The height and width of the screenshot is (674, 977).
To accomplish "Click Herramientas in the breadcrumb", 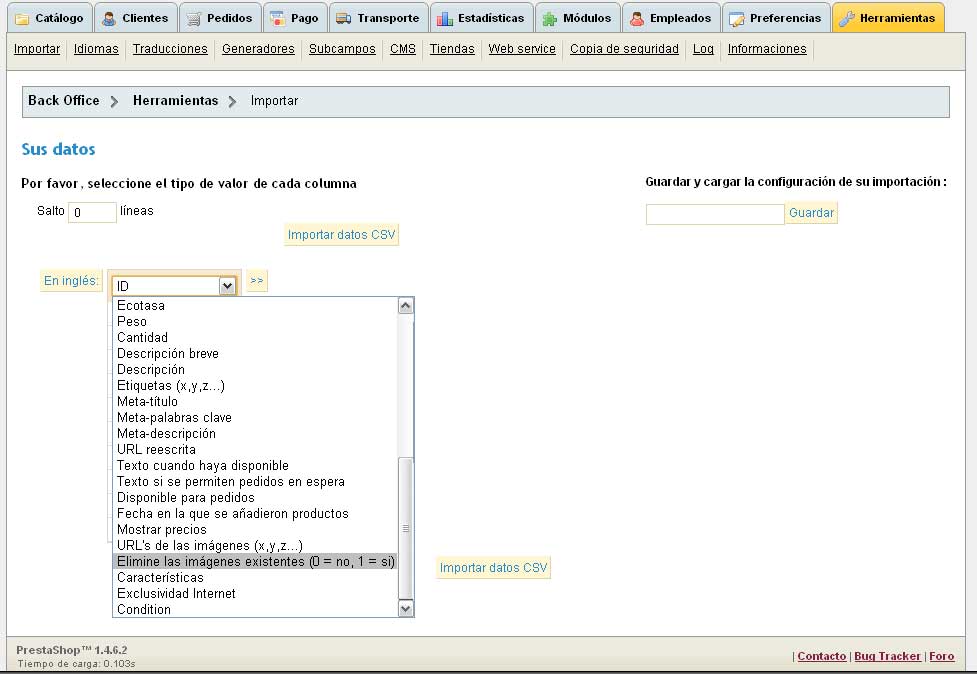I will coord(176,100).
